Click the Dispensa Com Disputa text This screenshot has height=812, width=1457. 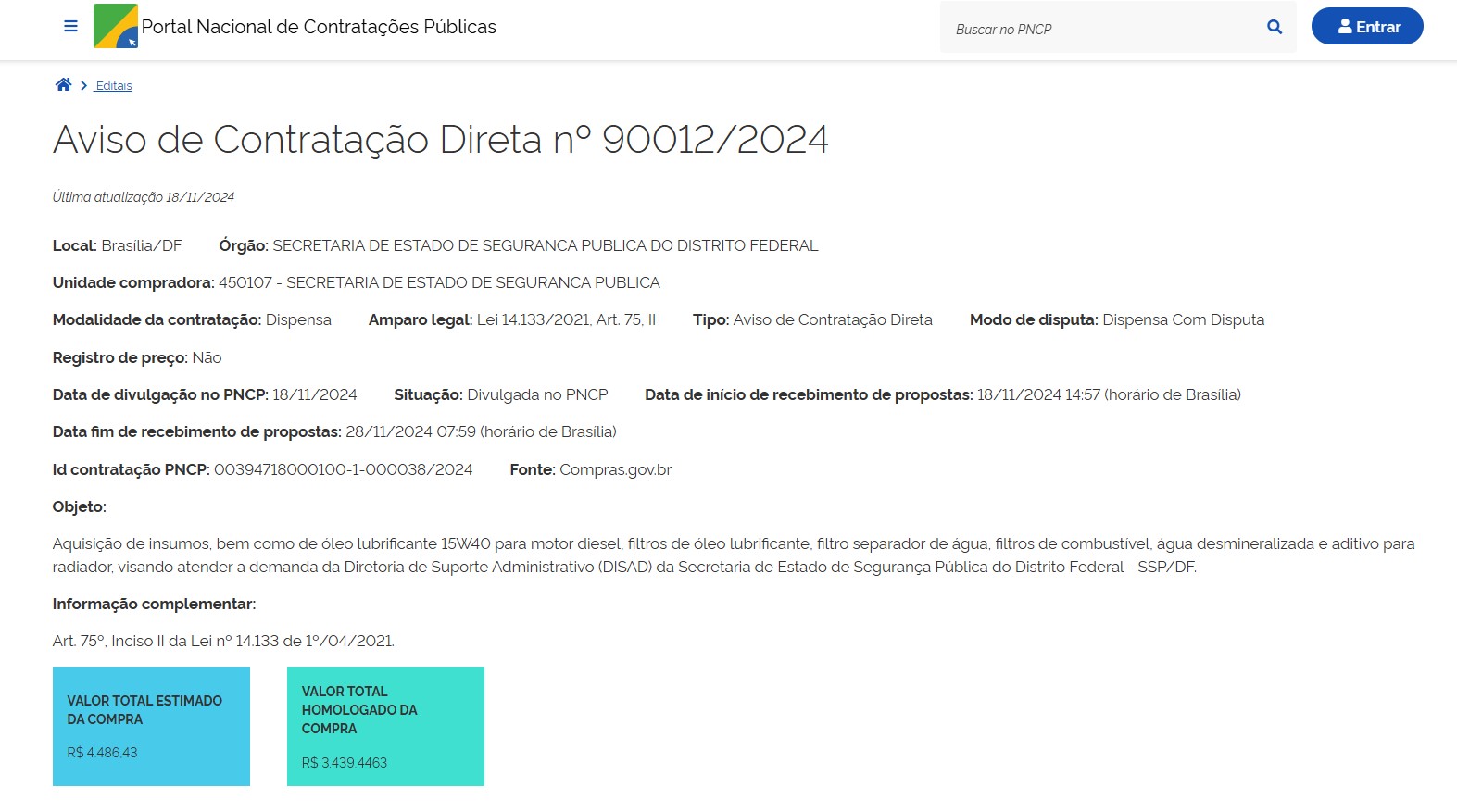[x=1183, y=319]
